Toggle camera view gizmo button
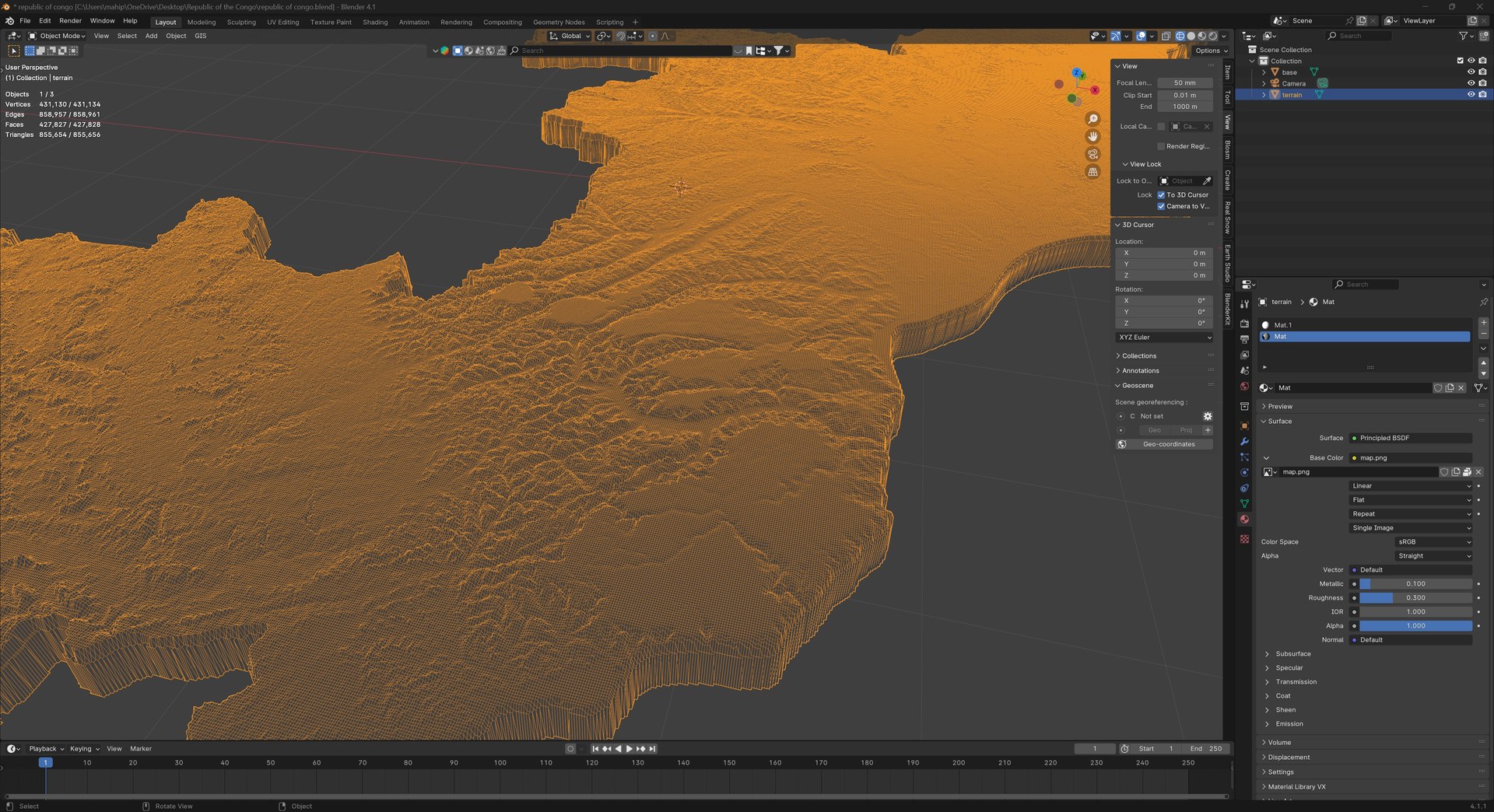1494x812 pixels. click(x=1092, y=154)
